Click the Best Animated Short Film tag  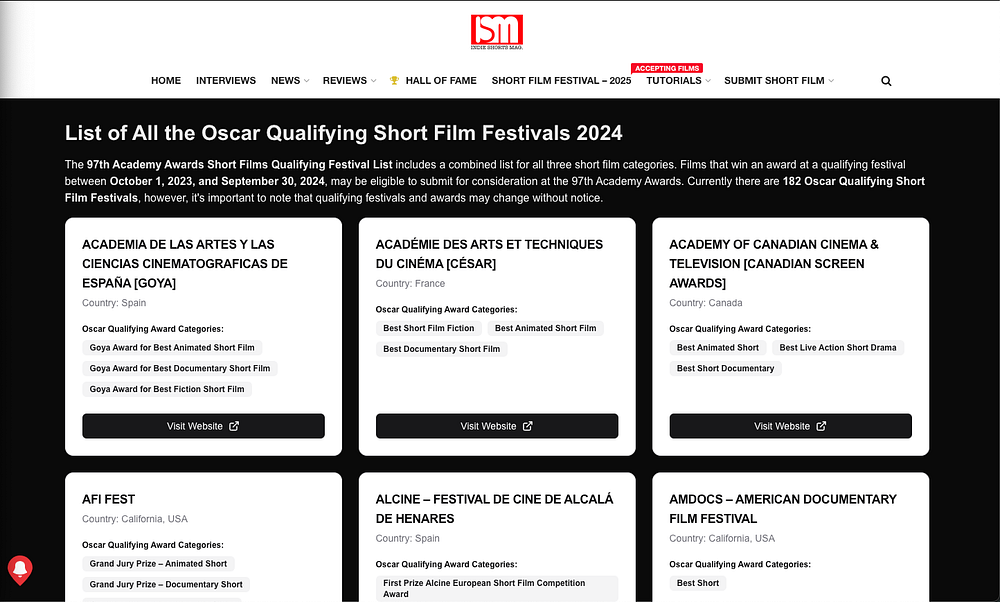545,328
